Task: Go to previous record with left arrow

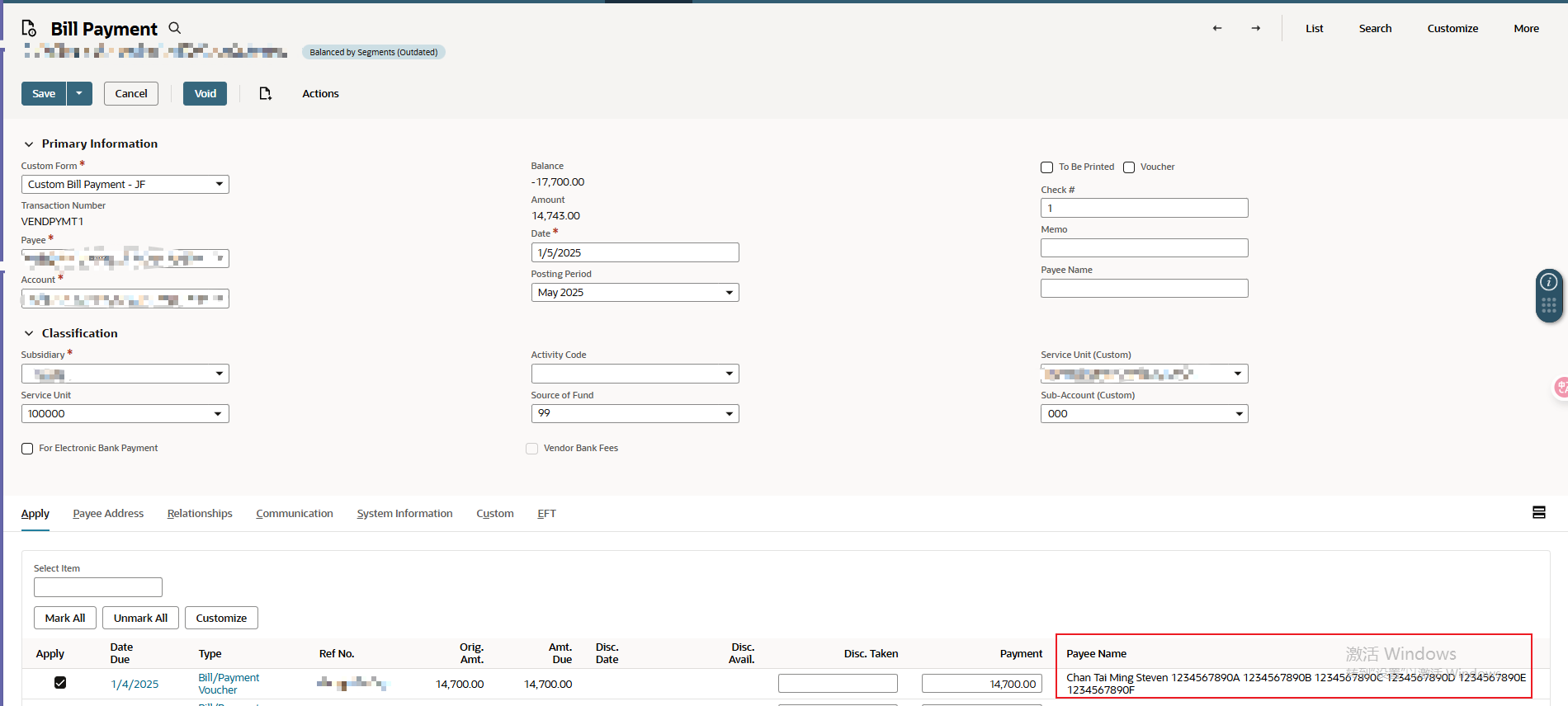Action: coord(1216,28)
